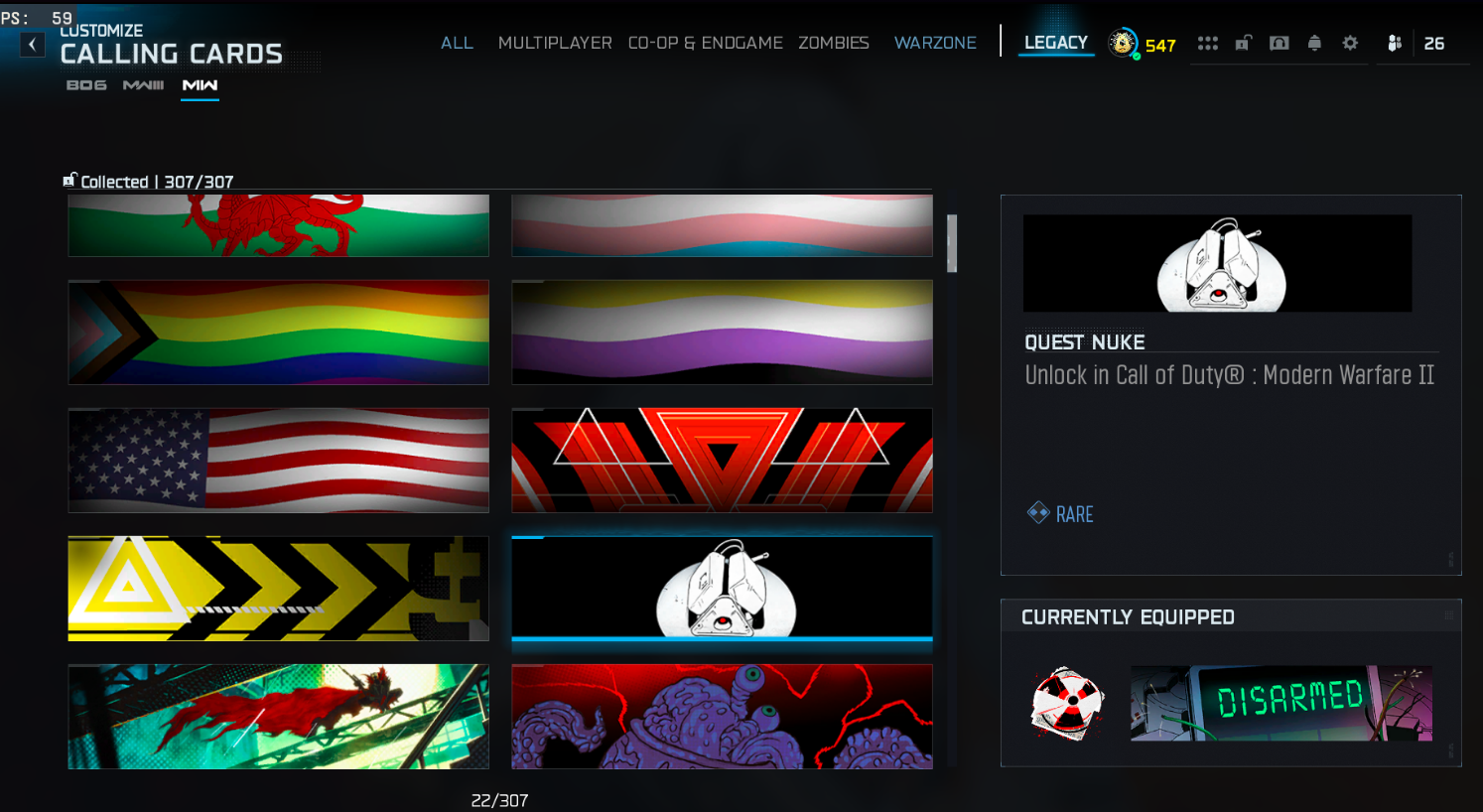Screen dimensions: 1483x812
Task: Click the FPS 59 counter overlay
Action: [x=37, y=18]
